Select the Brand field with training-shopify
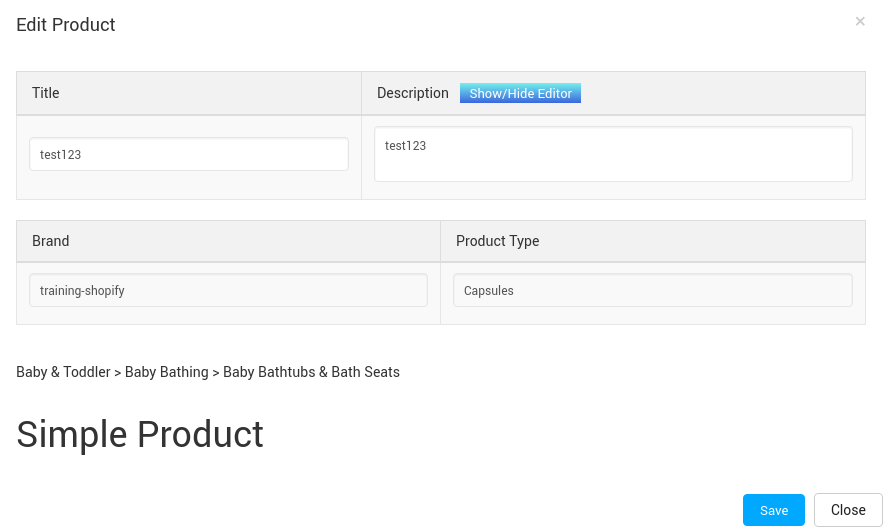Viewport: 890px width, 531px height. [x=228, y=290]
